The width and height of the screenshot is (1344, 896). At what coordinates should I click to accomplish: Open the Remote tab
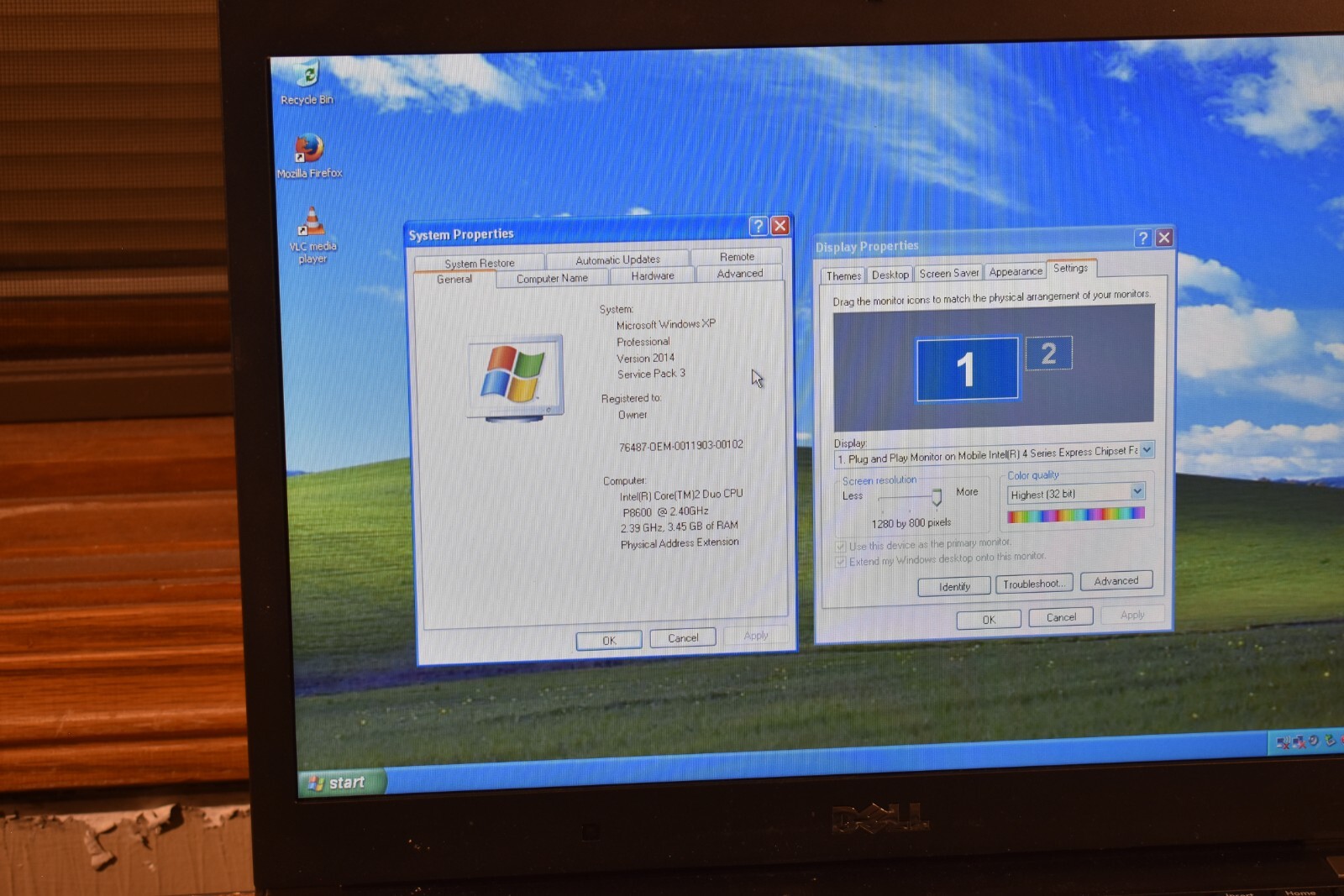(x=737, y=257)
